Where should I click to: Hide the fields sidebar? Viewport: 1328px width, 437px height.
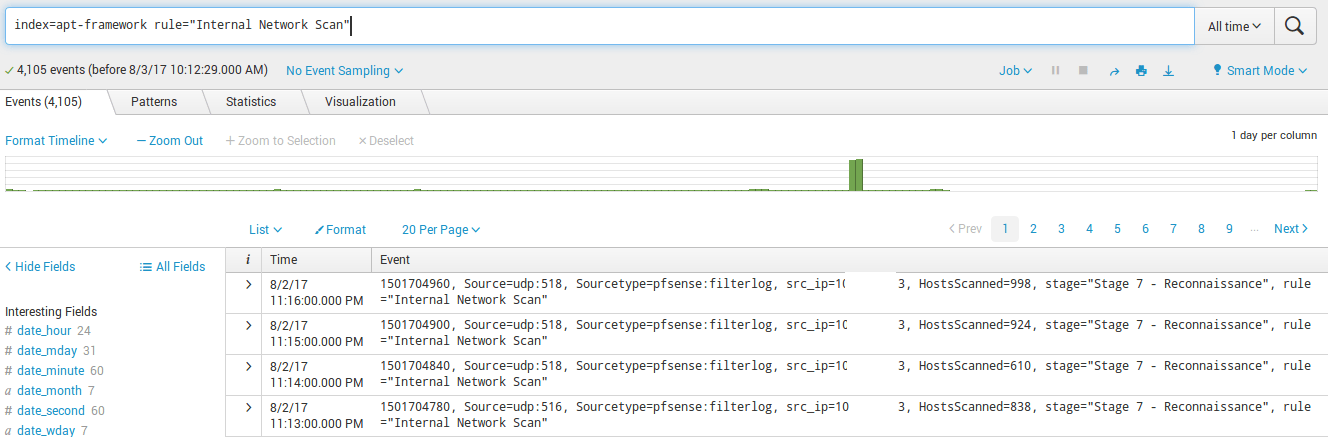pyautogui.click(x=40, y=267)
